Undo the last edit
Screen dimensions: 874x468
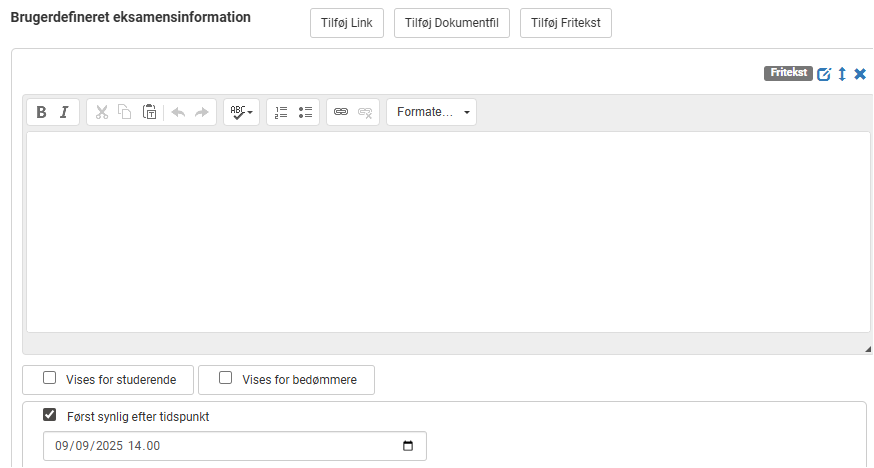[x=178, y=112]
